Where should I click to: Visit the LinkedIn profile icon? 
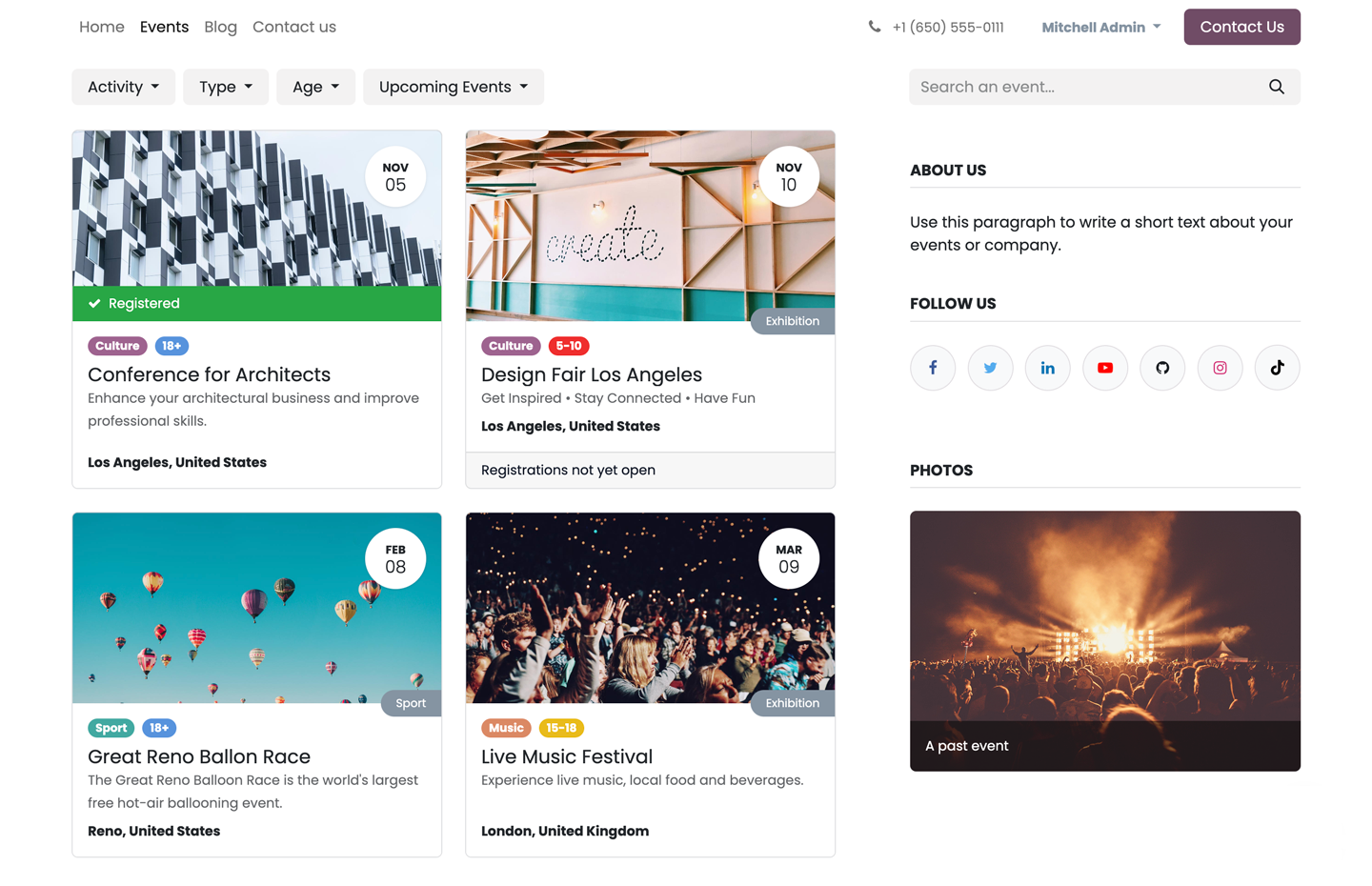[x=1047, y=368]
